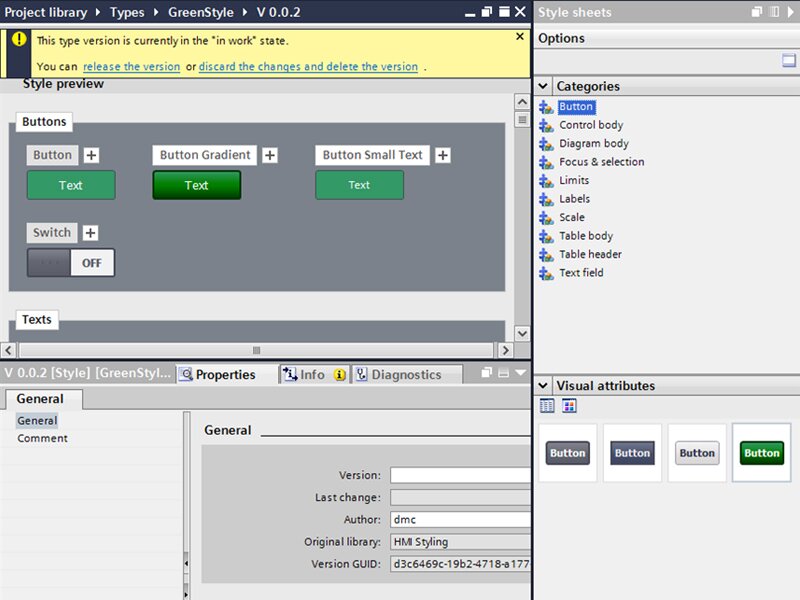Screen dimensions: 800x600
Task: Select the Text field category
Action: 581,273
